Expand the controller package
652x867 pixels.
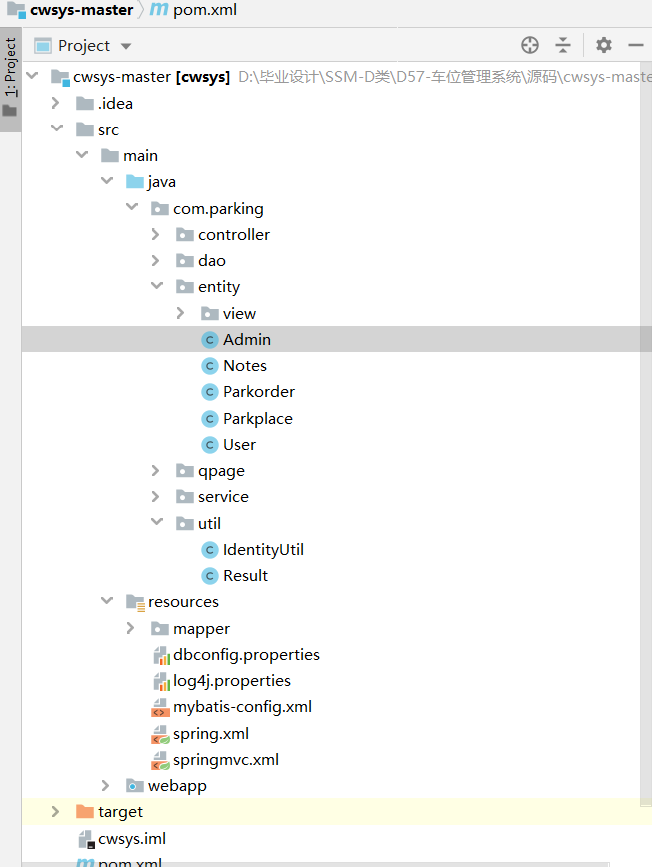pos(155,234)
